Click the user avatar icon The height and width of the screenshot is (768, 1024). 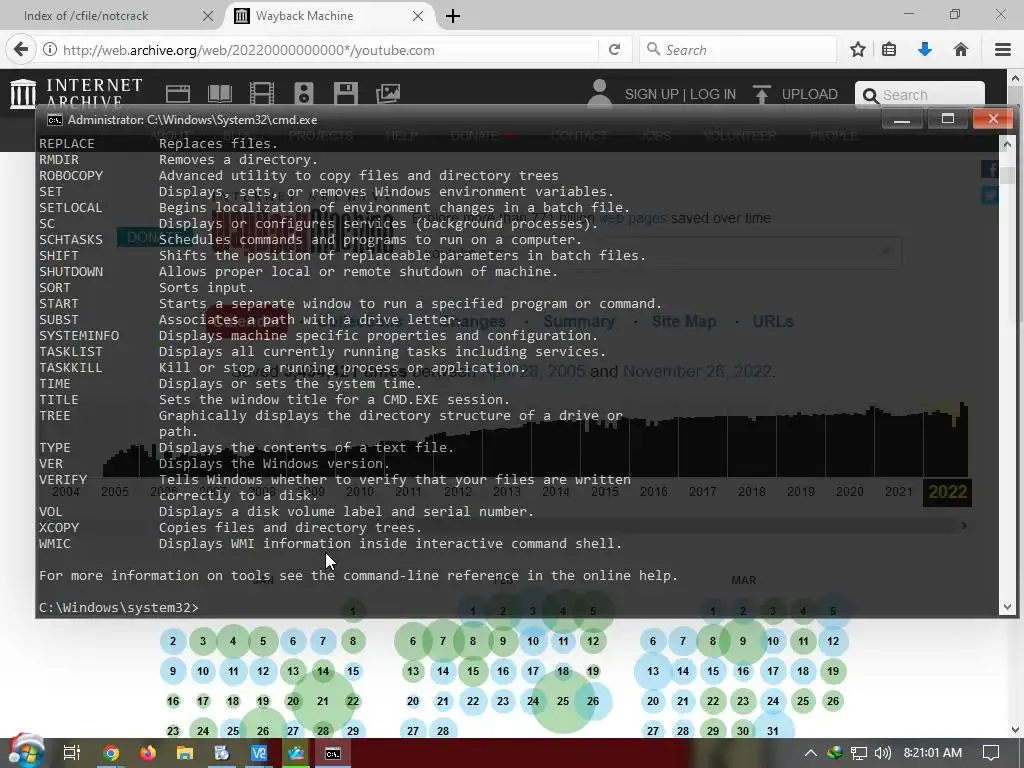[x=600, y=92]
